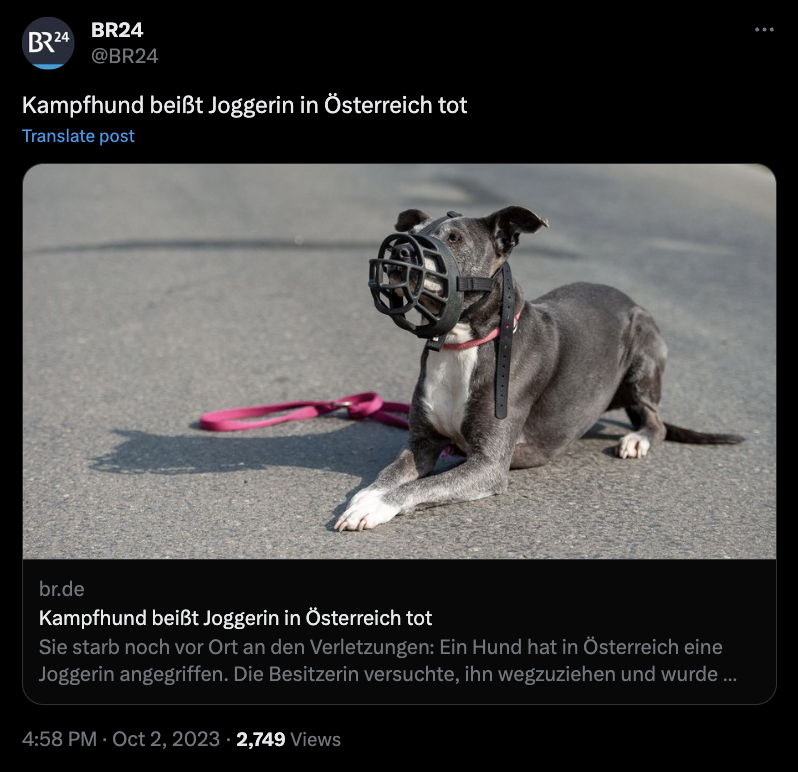
Task: Open the three-dot more options menu
Action: (x=764, y=30)
